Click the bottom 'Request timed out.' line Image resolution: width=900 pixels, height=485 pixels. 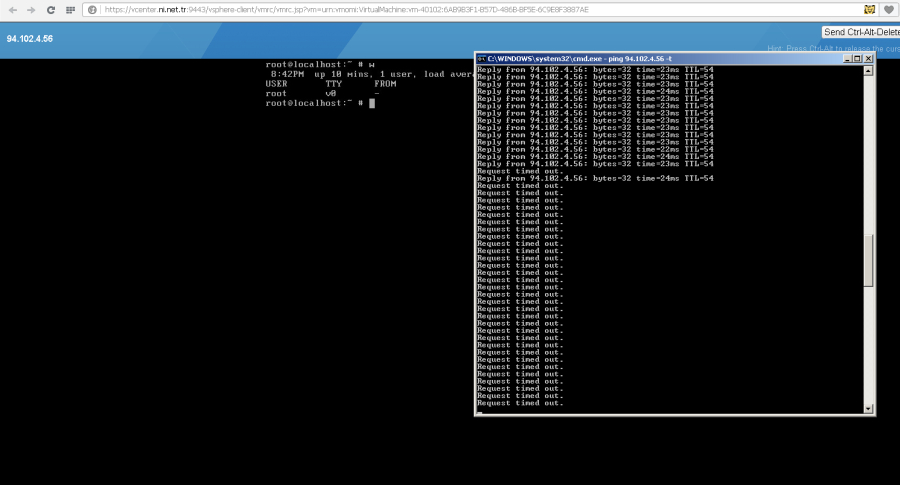coord(520,403)
